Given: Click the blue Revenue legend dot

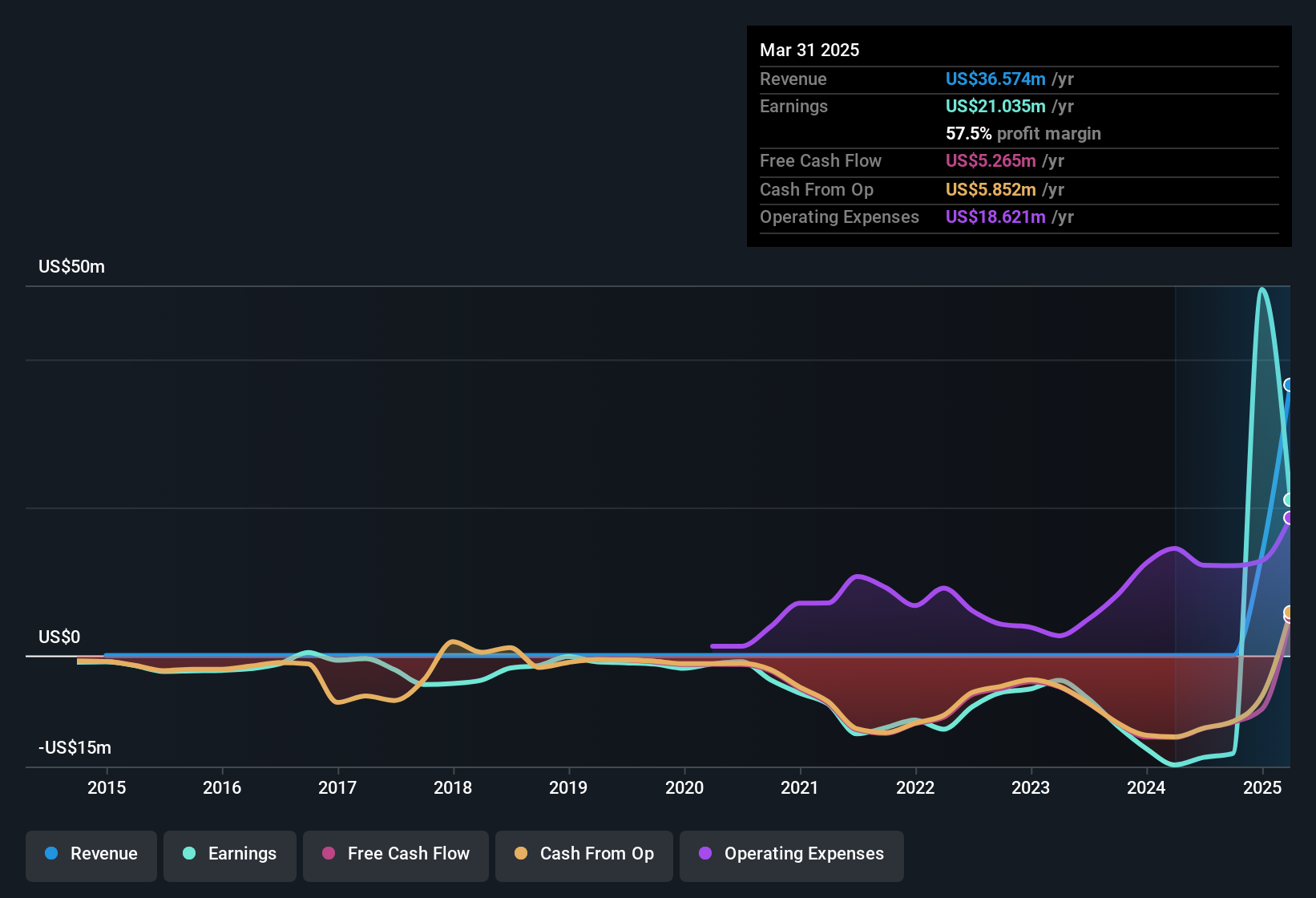Looking at the screenshot, I should 51,854.
